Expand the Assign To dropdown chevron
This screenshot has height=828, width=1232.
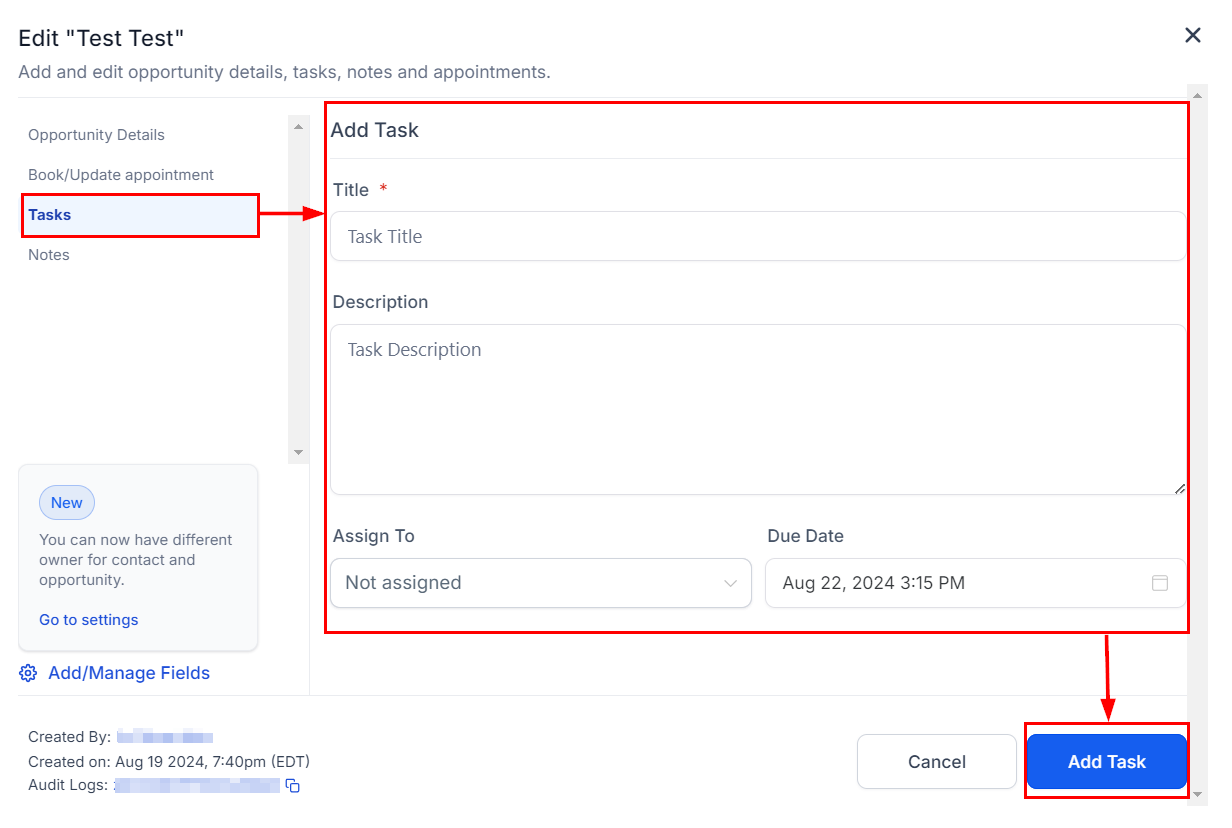tap(730, 583)
